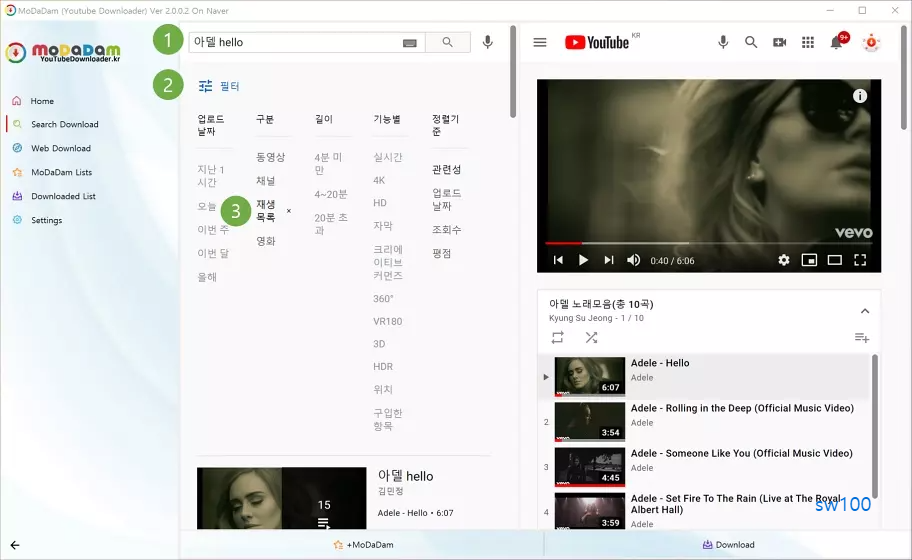Click the 아델 노래모음(총 10곡) playlist title
The width and height of the screenshot is (912, 560).
601,304
